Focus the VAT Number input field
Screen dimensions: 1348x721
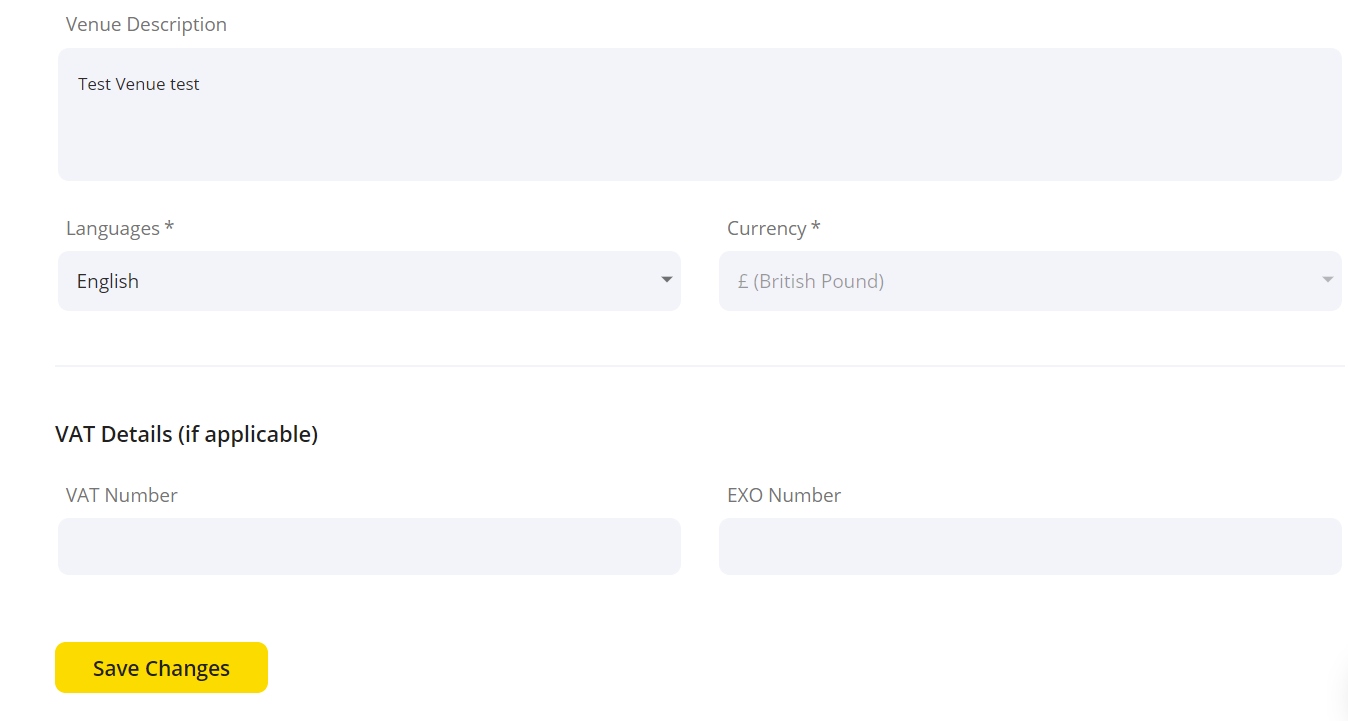(x=369, y=546)
